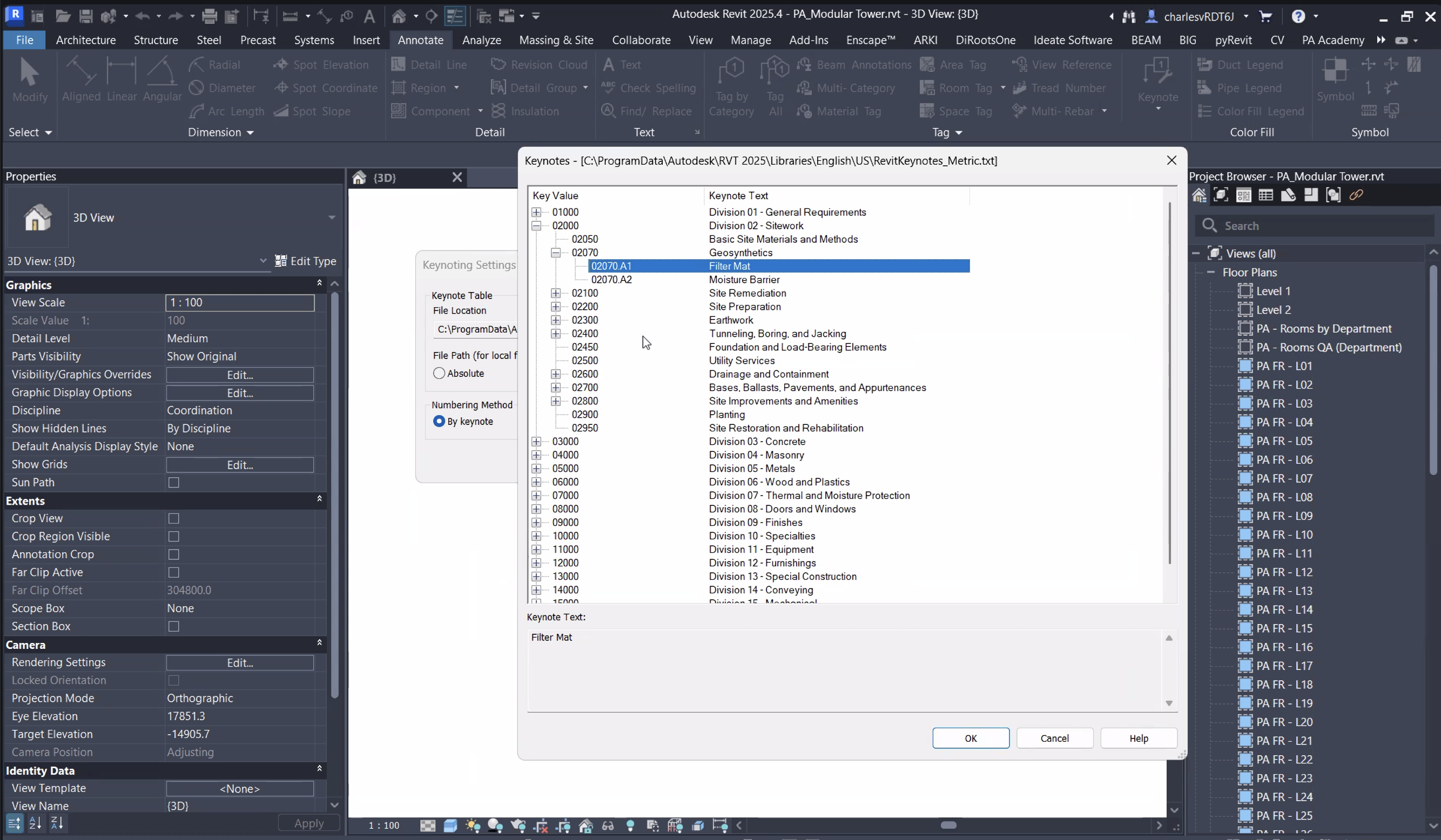The height and width of the screenshot is (840, 1441).
Task: Click the Visual Style cube icon
Action: tap(450, 826)
